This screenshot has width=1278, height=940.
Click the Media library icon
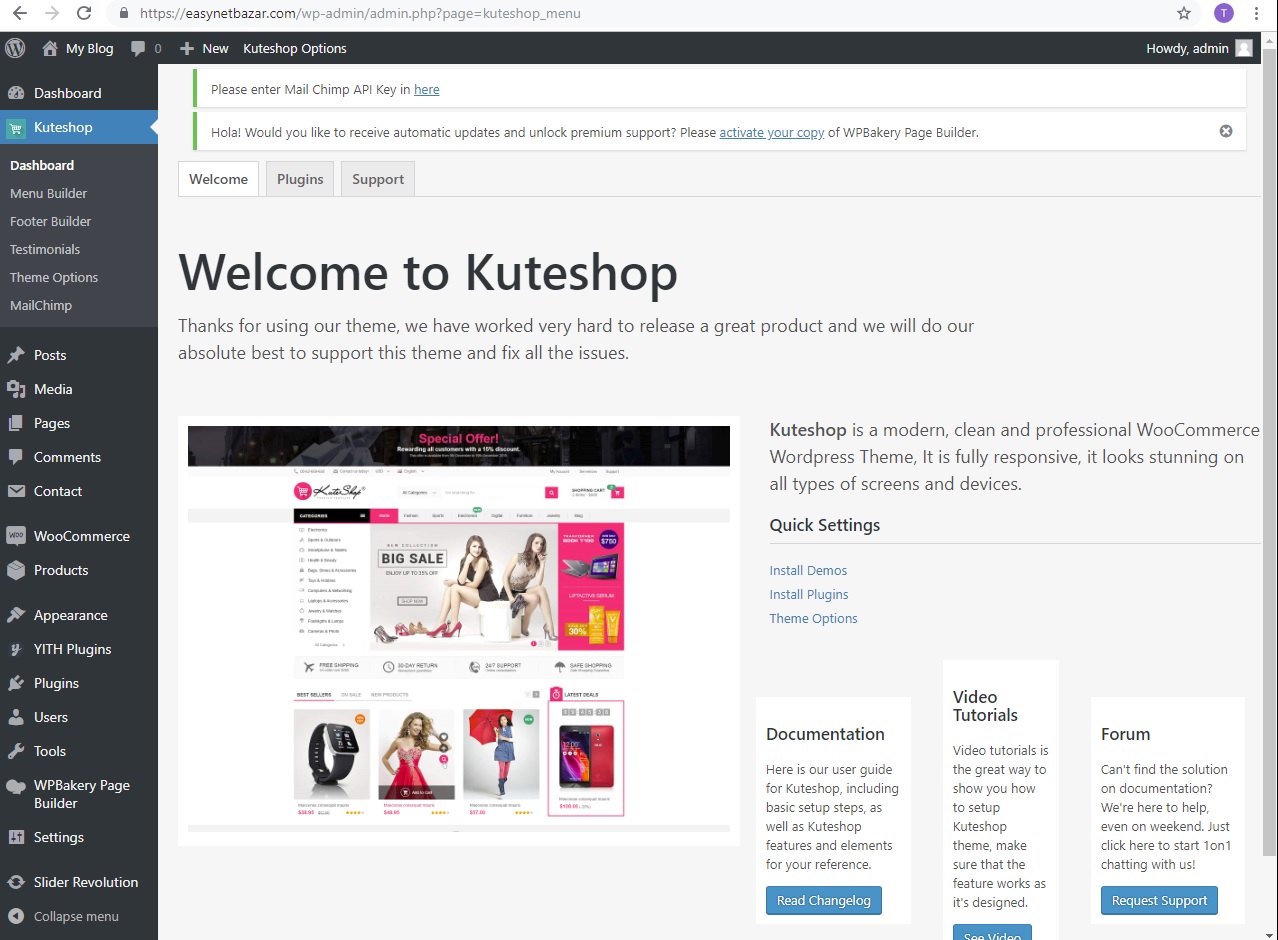(16, 389)
